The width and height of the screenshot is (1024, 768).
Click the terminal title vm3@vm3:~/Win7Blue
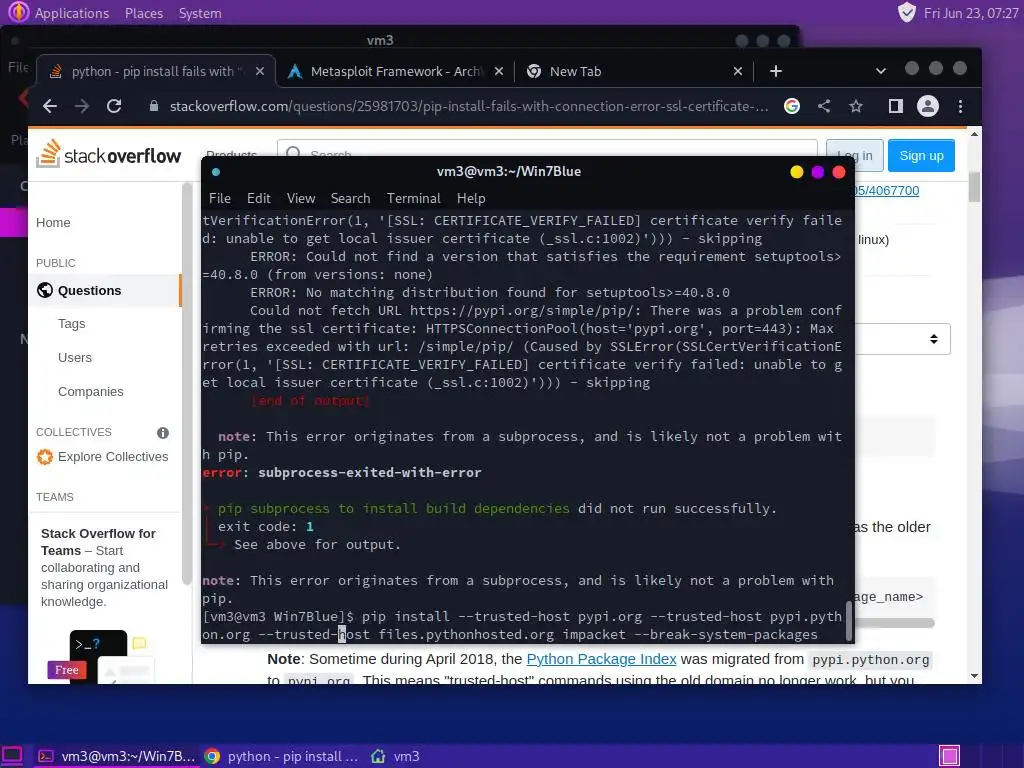509,171
